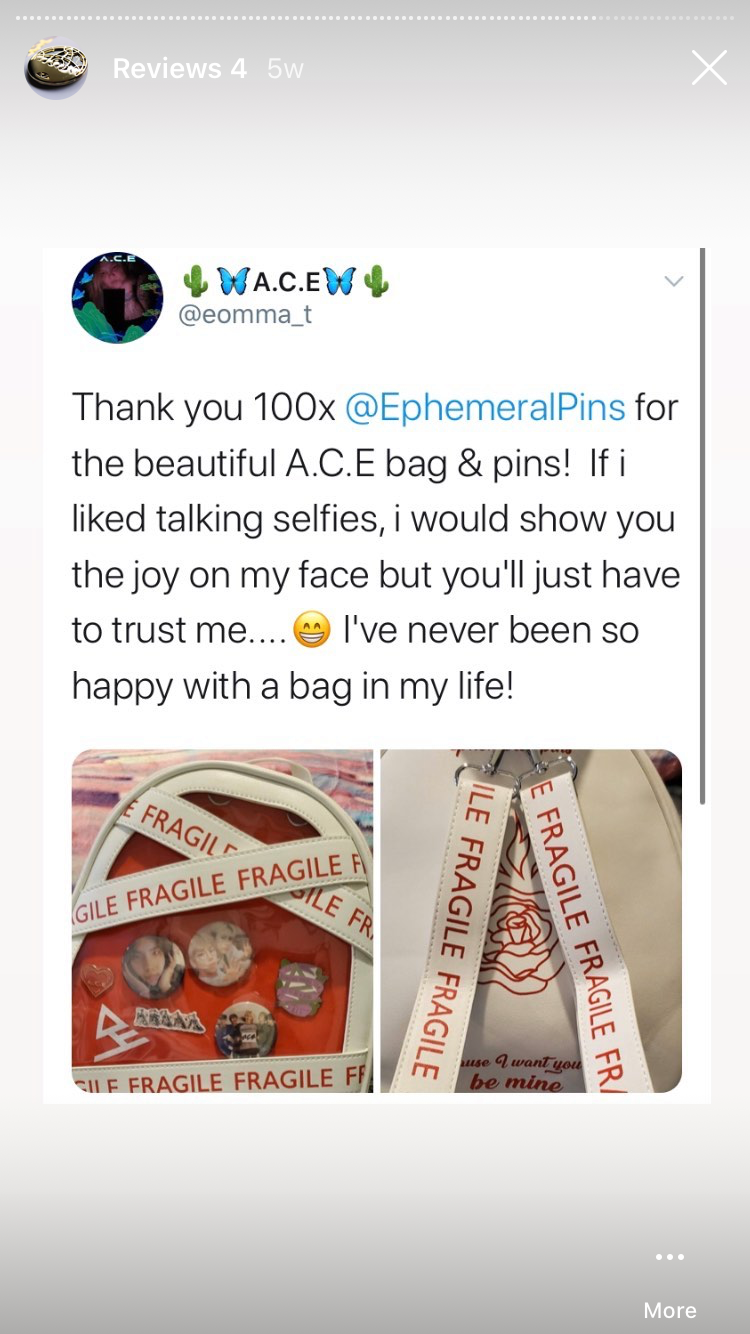Tap the Reviews 4 highlight title

point(179,68)
